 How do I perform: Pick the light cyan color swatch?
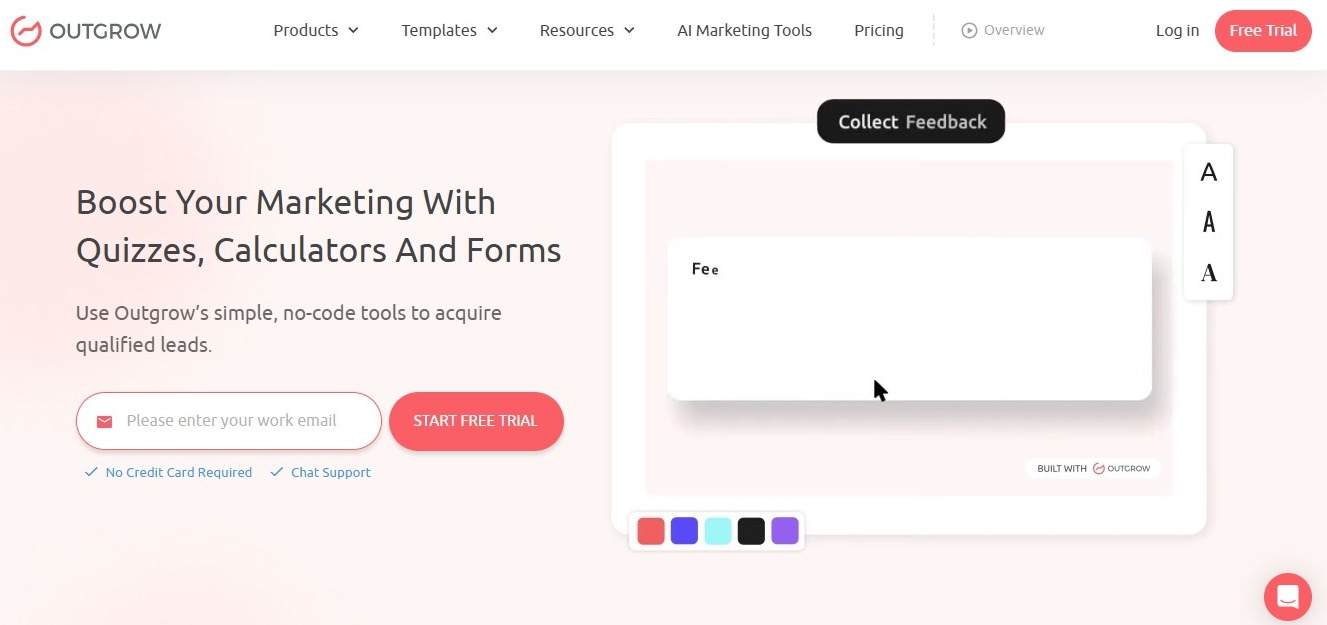[718, 531]
